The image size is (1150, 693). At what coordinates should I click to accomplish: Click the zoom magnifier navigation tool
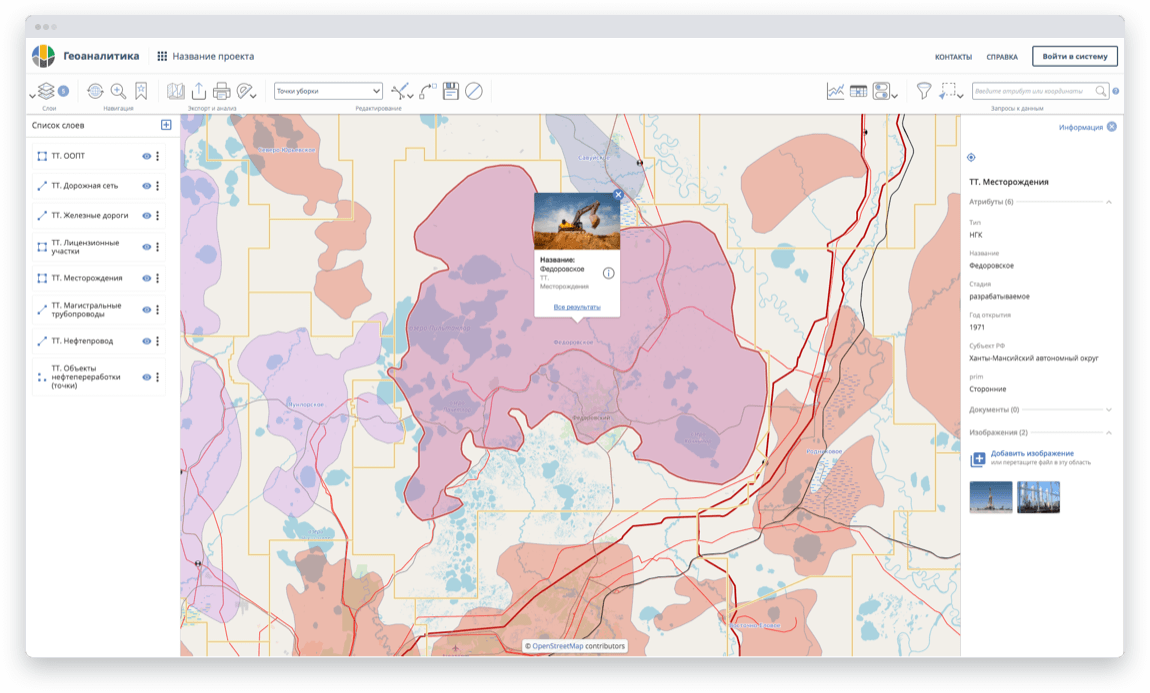coord(118,91)
